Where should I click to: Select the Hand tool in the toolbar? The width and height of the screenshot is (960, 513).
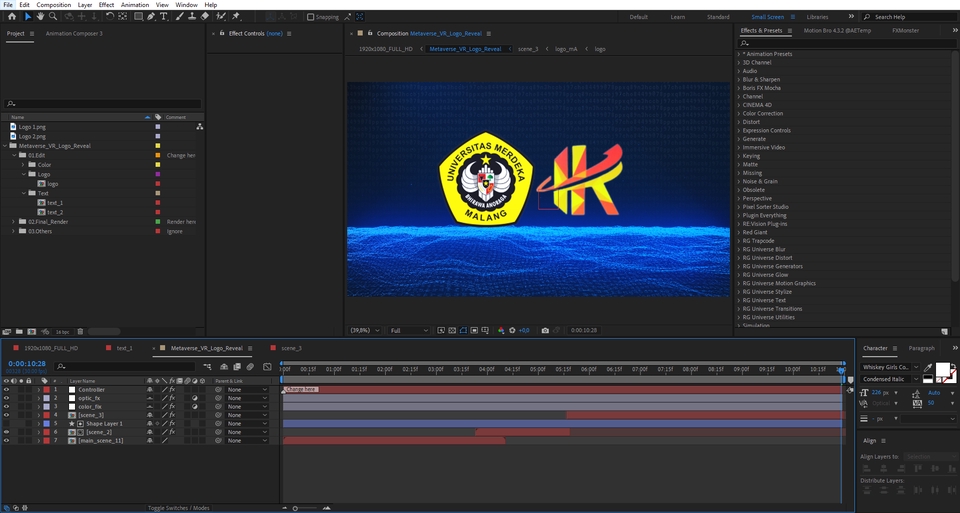pyautogui.click(x=40, y=17)
